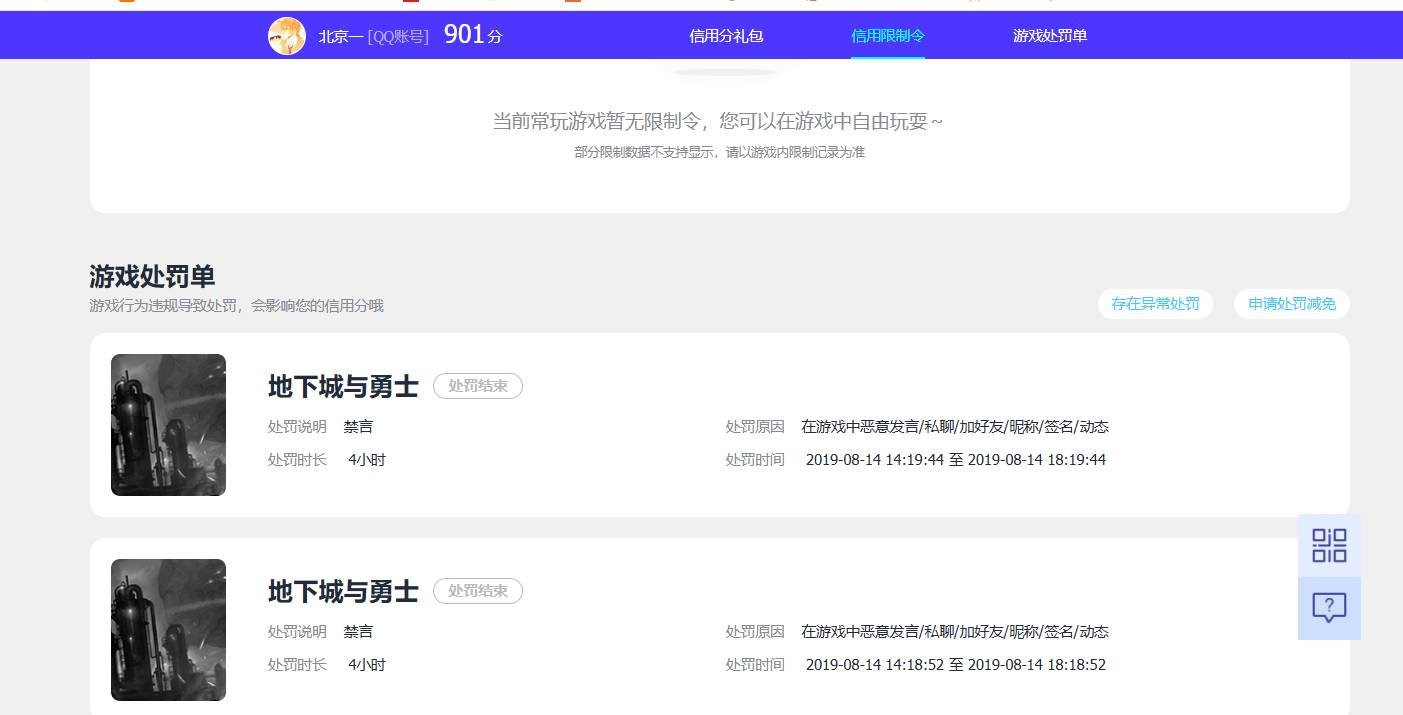Open second 地下城与勇士 game thumbnail (14:18:52 penalty)
This screenshot has height=715, width=1403.
coord(168,630)
